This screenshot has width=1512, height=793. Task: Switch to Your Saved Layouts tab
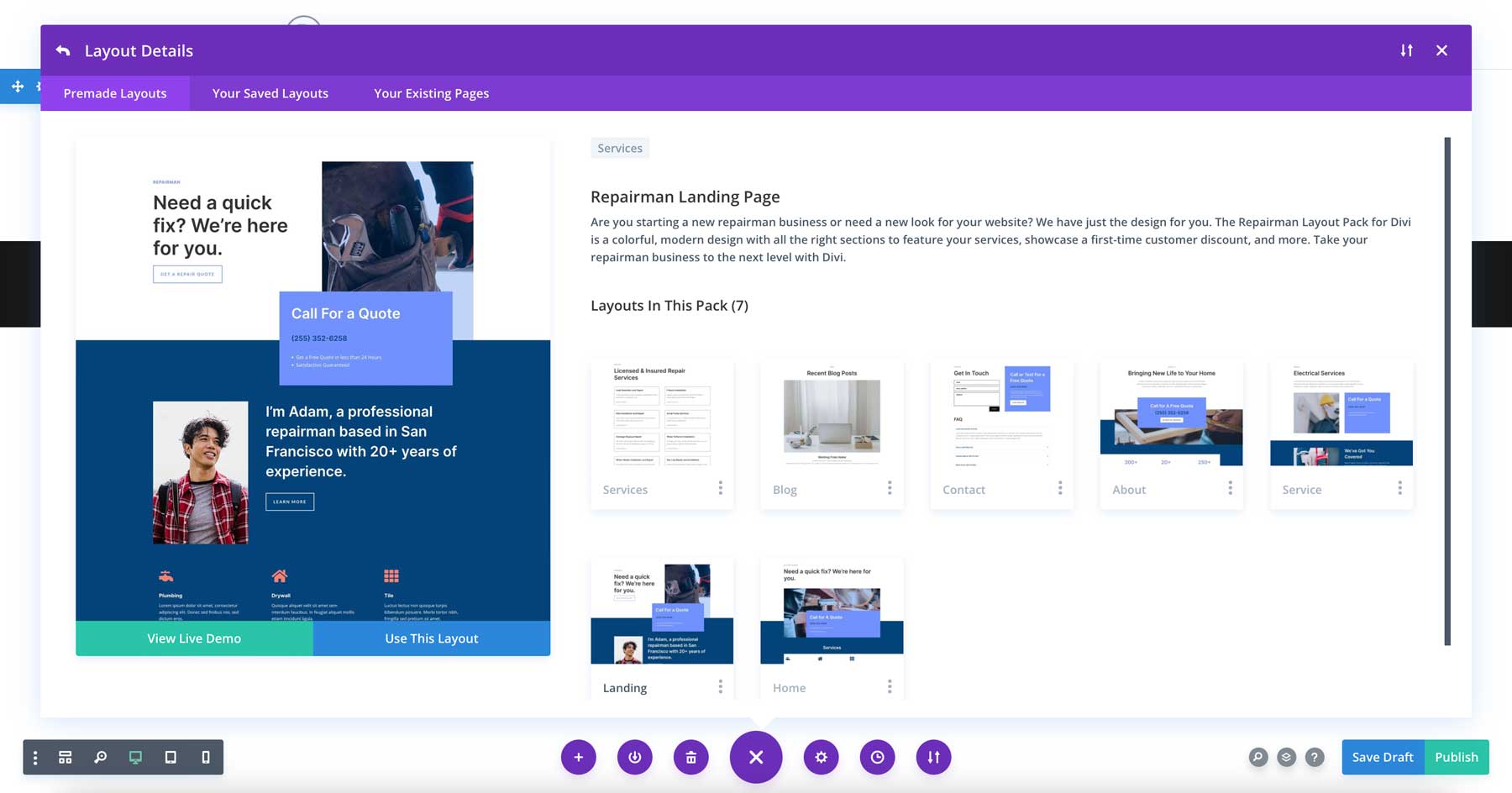tap(270, 93)
